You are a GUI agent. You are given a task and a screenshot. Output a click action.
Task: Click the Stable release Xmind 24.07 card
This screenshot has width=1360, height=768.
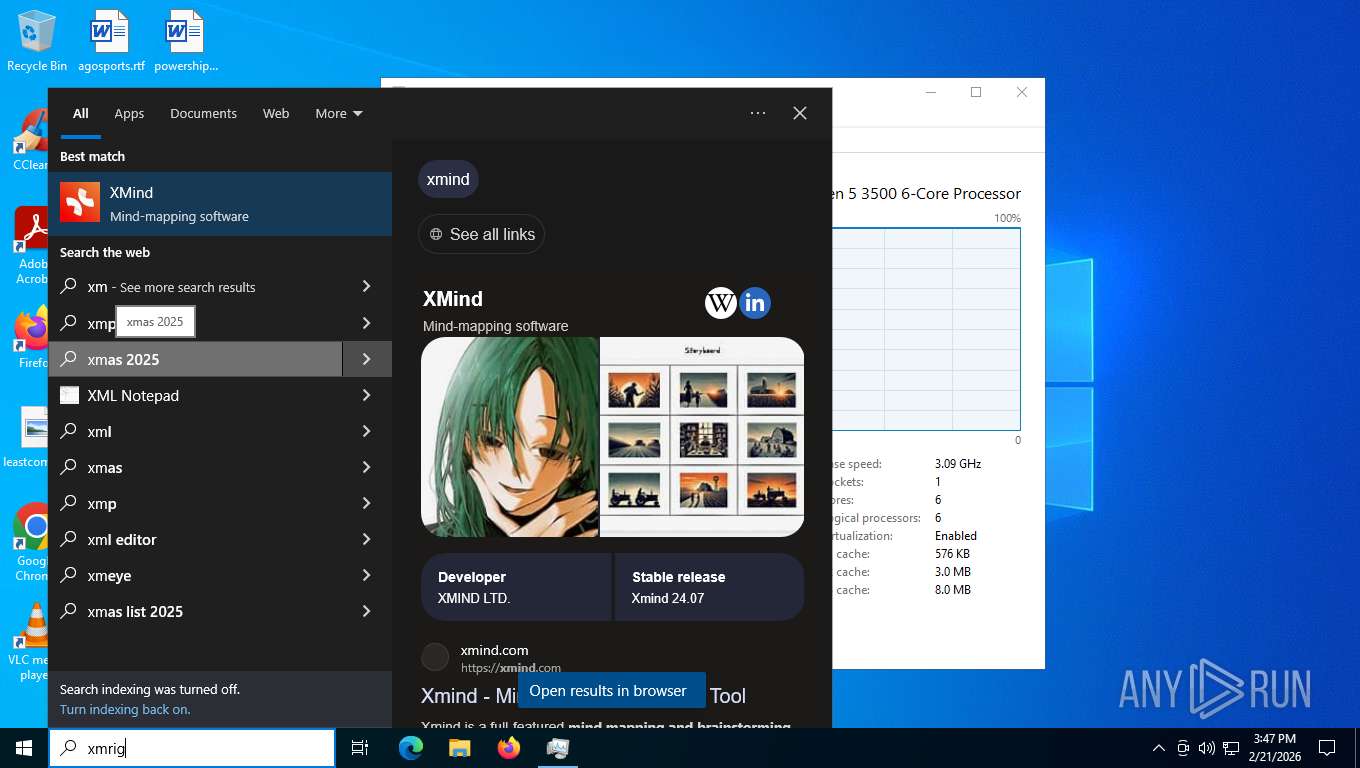pos(709,587)
